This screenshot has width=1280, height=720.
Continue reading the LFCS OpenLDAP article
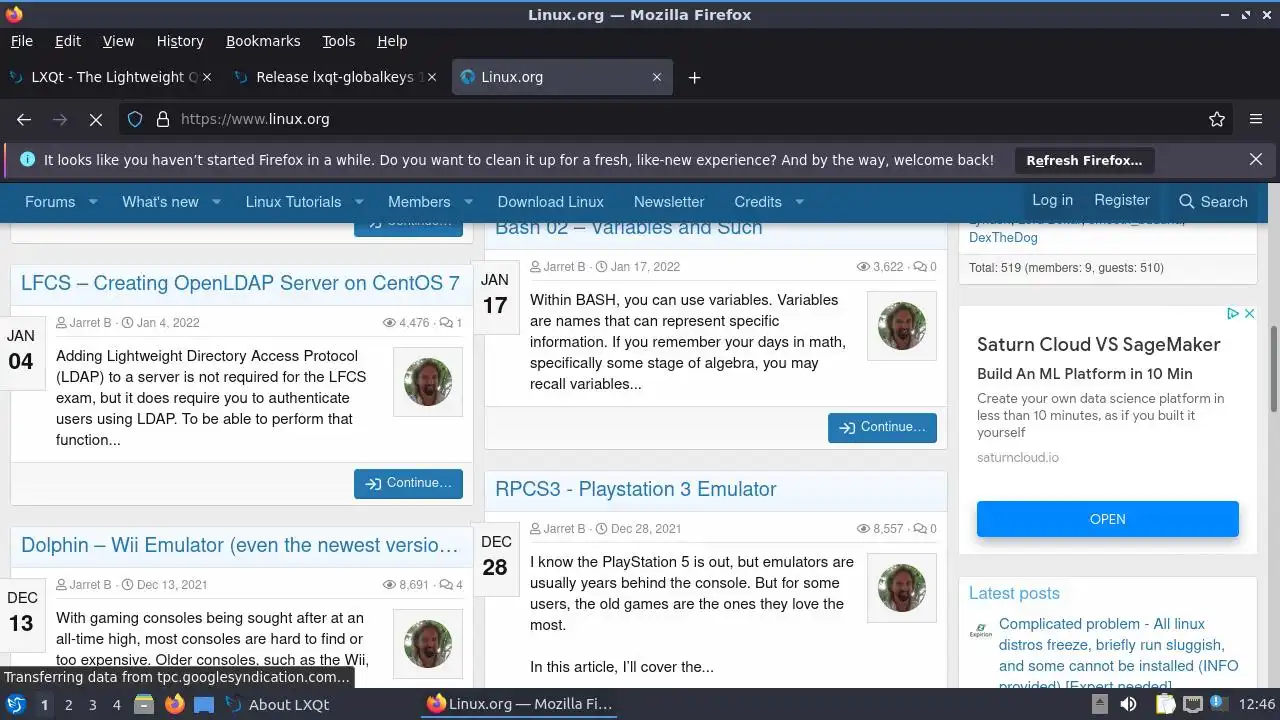pos(408,483)
